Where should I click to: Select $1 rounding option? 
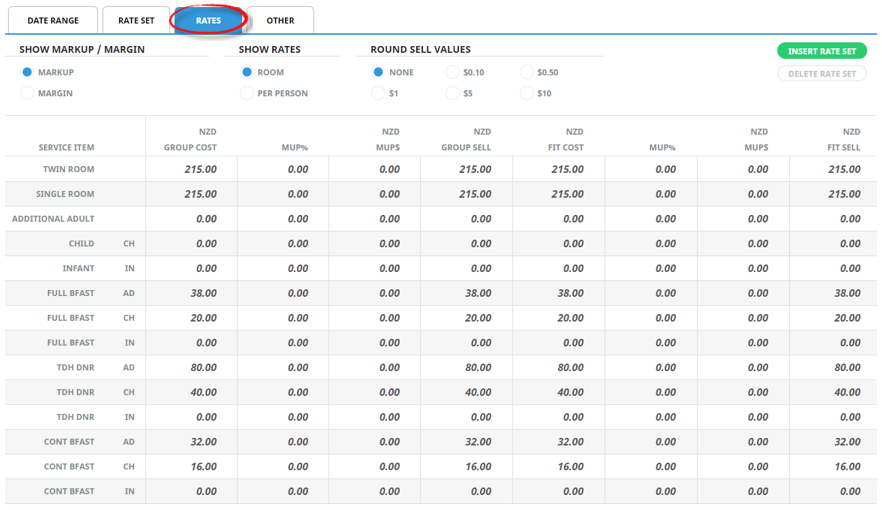click(379, 93)
